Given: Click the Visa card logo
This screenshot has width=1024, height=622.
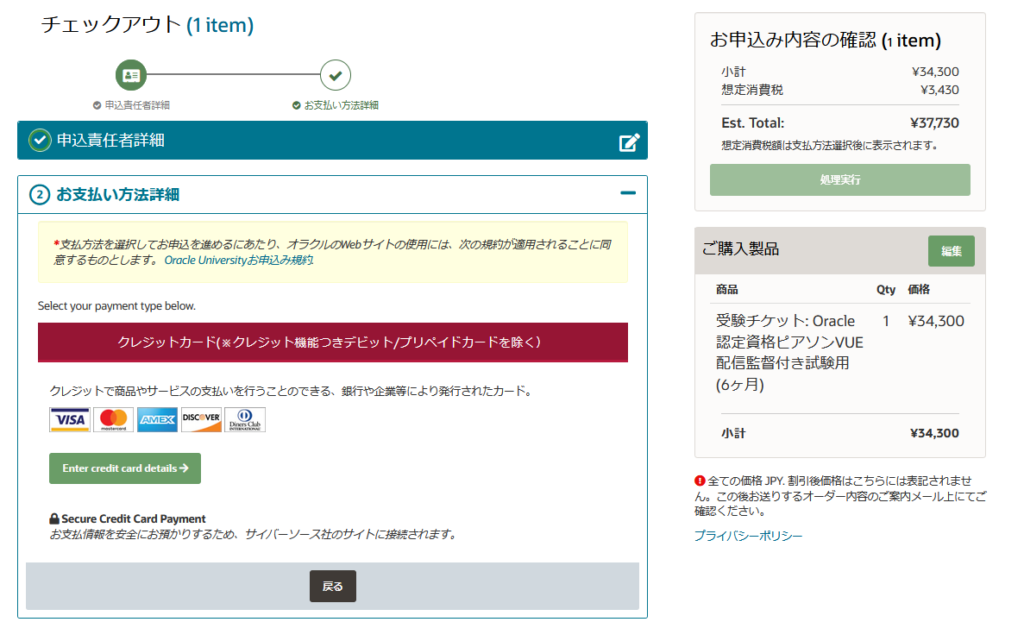Looking at the screenshot, I should coord(70,421).
